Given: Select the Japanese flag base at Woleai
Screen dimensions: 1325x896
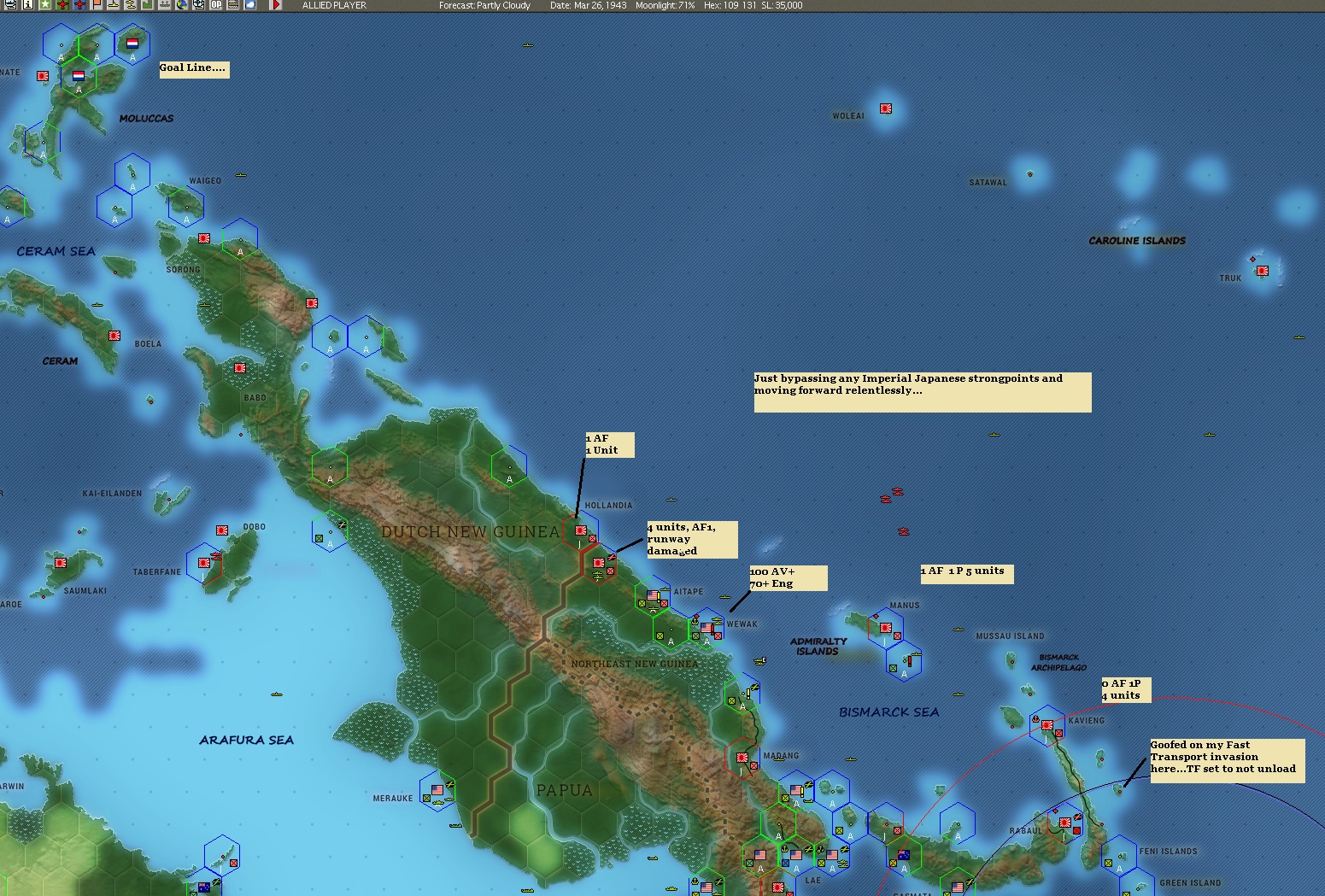Looking at the screenshot, I should pyautogui.click(x=886, y=108).
